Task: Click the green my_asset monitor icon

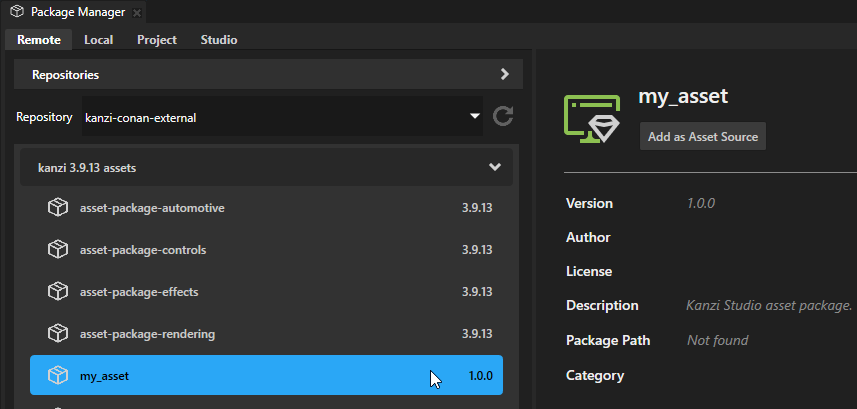Action: [x=592, y=119]
